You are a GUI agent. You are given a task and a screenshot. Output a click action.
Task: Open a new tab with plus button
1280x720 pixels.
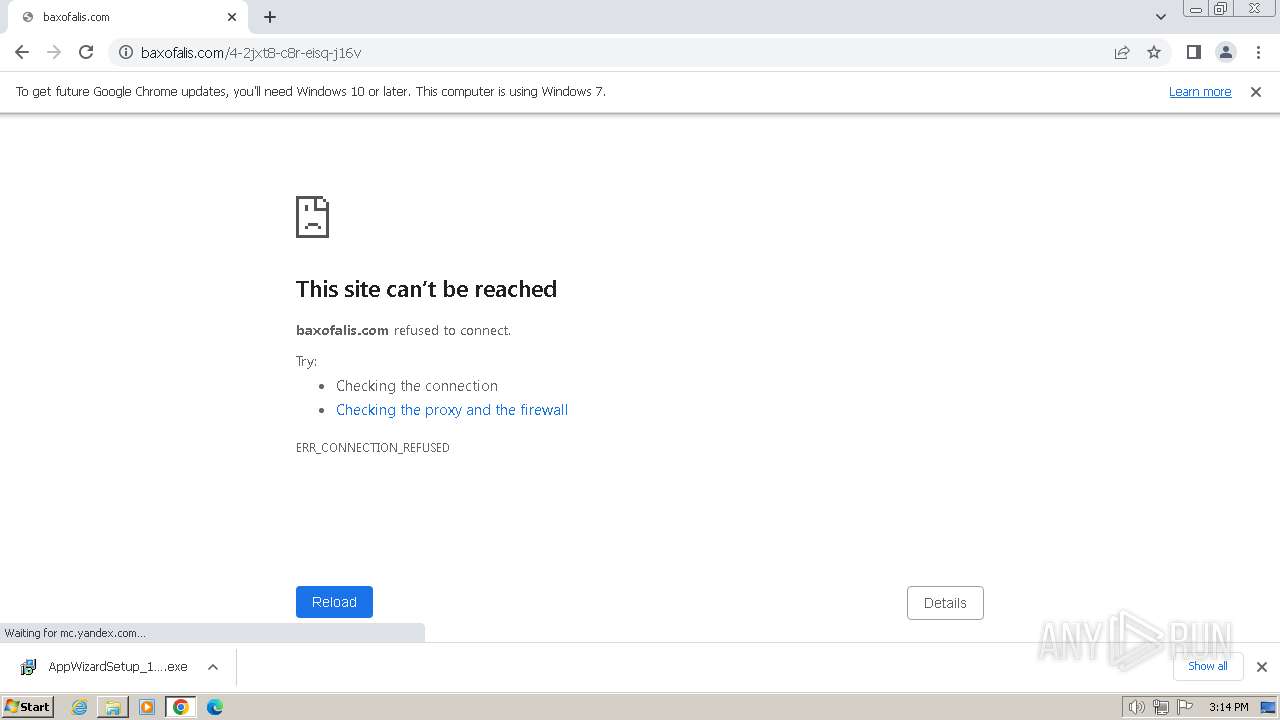point(270,17)
